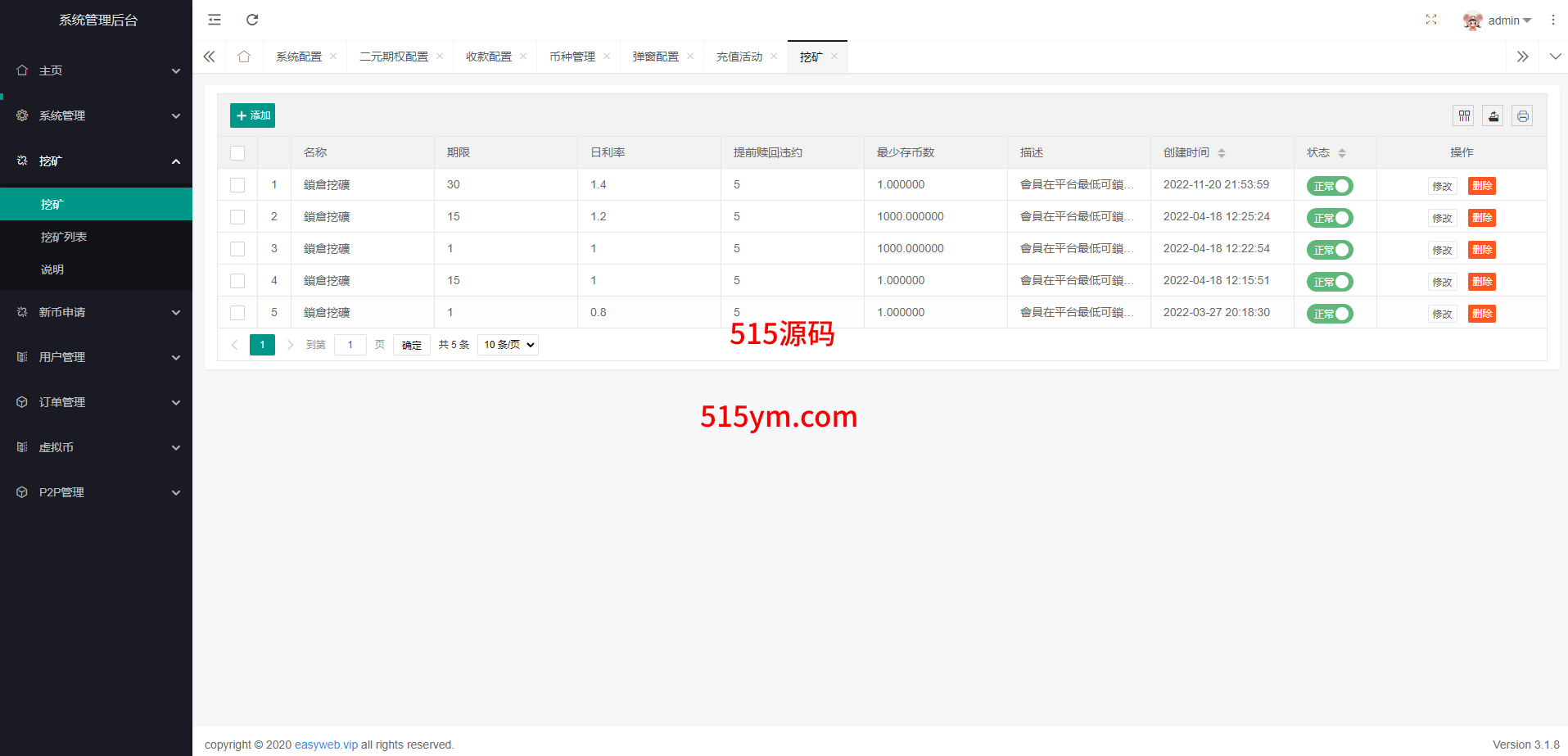Tick the checkbox for row 3
Screen dimensions: 1568x756
237,249
